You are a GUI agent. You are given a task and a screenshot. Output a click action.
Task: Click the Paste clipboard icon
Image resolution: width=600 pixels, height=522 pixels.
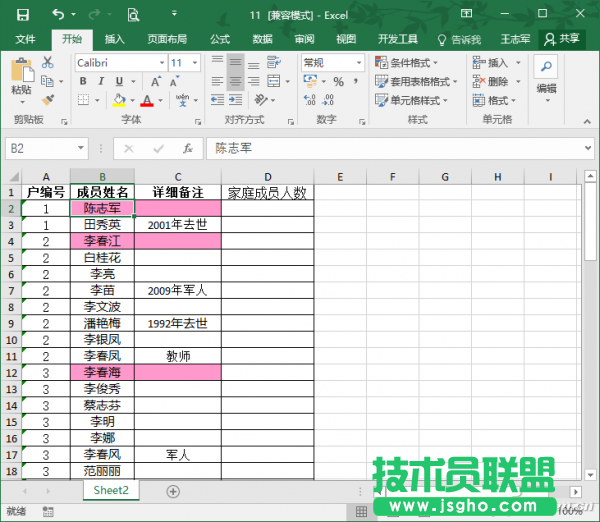22,71
